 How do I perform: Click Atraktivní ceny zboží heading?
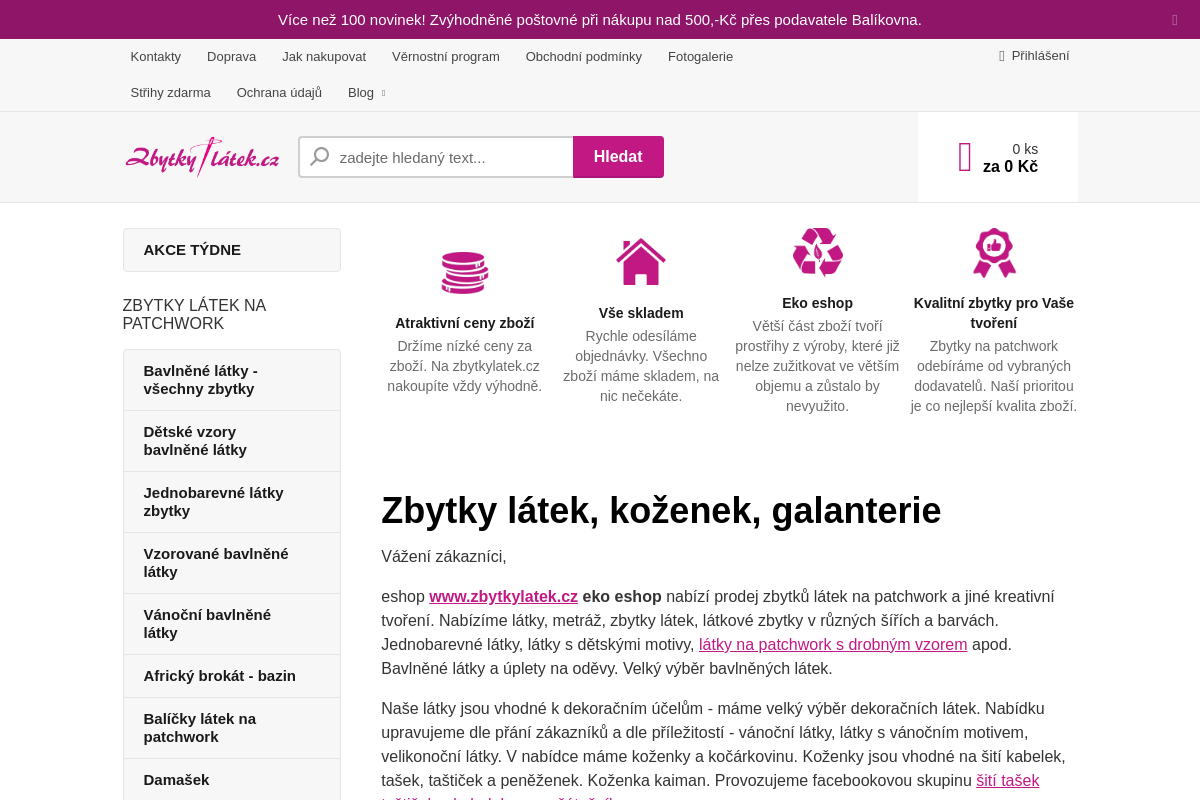pyautogui.click(x=465, y=323)
